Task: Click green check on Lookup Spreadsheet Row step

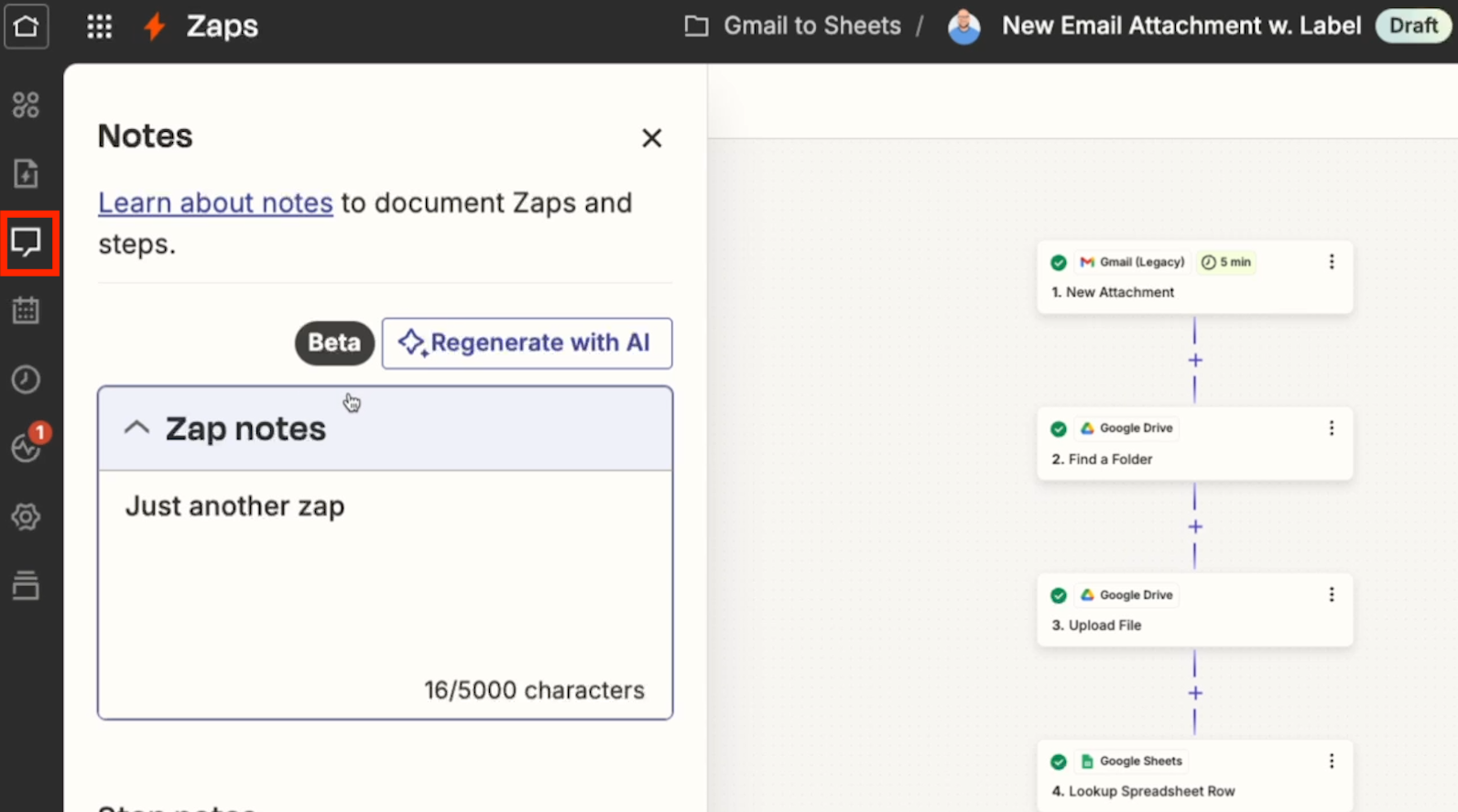Action: point(1059,763)
